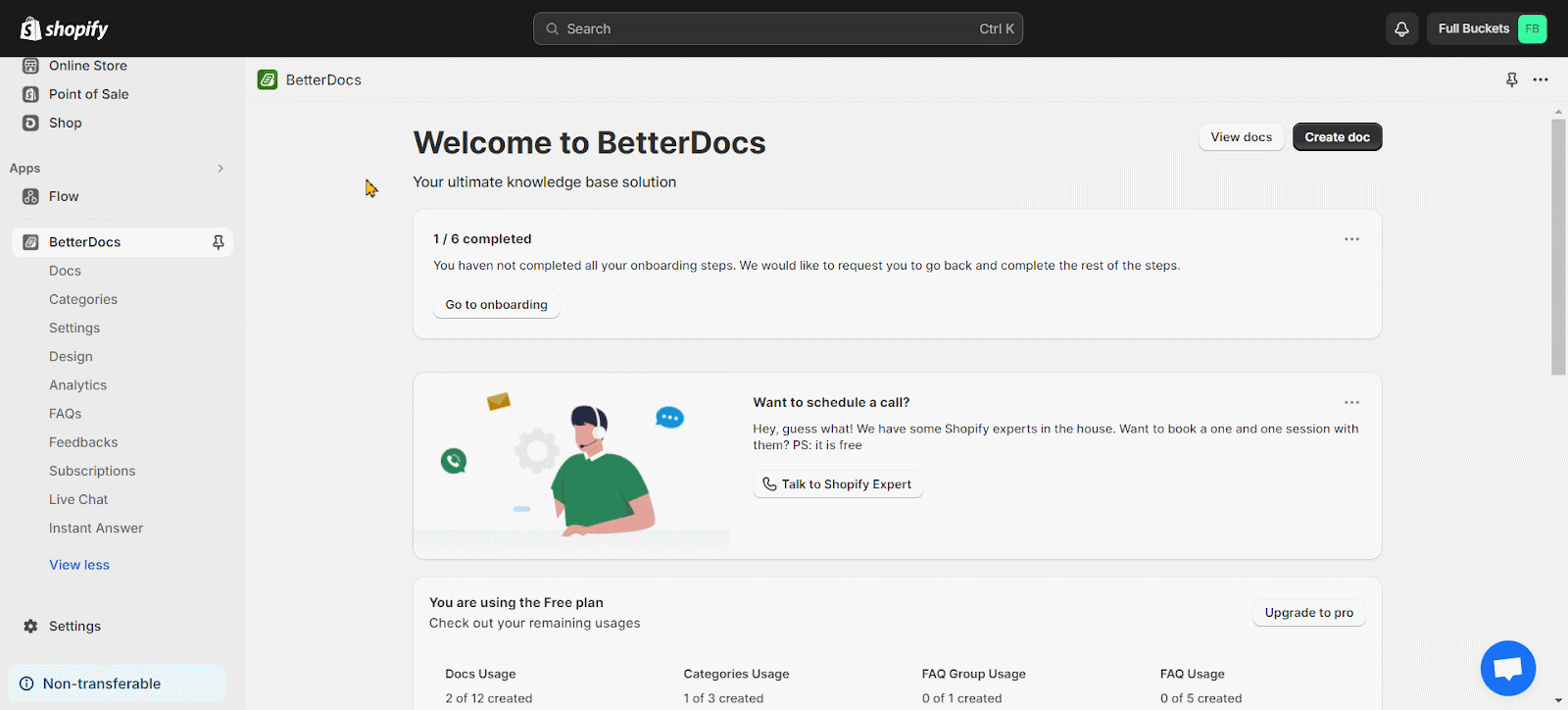Click the Flow app icon
This screenshot has width=1568, height=710.
[30, 196]
